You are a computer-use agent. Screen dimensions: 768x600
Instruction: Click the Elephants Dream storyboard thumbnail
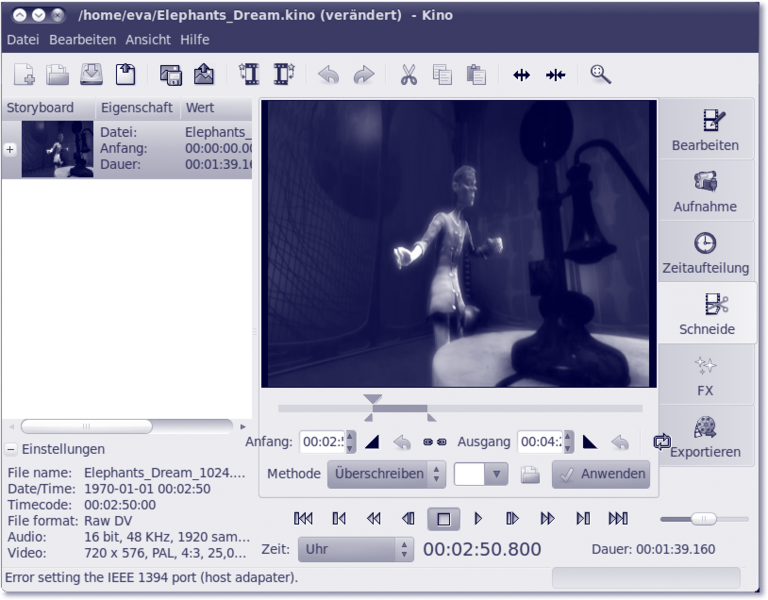pos(57,149)
